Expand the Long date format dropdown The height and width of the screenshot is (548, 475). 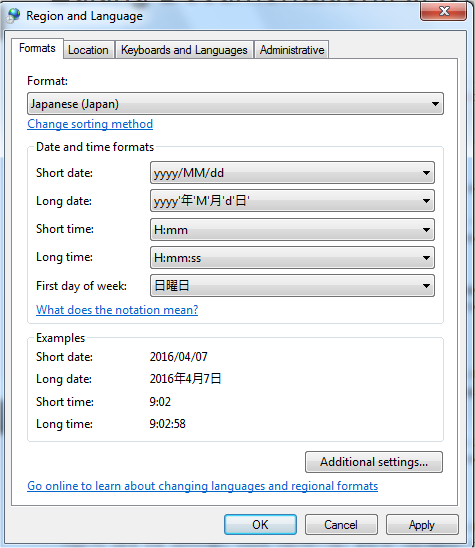(292, 201)
